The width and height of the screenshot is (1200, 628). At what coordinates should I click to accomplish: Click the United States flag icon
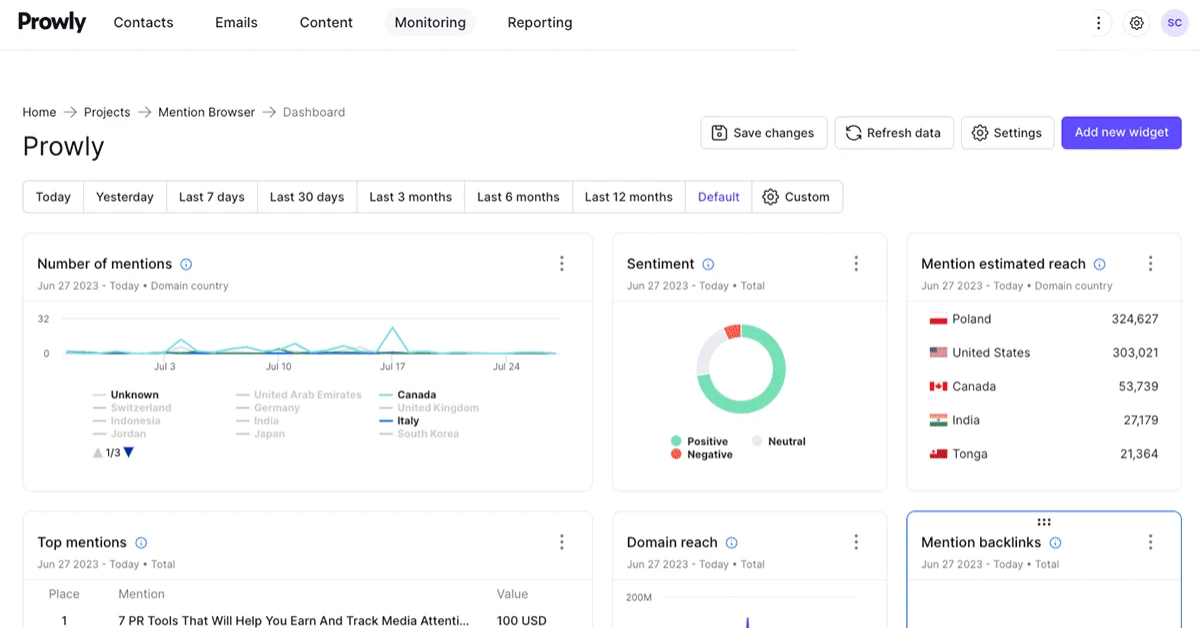pyautogui.click(x=938, y=353)
